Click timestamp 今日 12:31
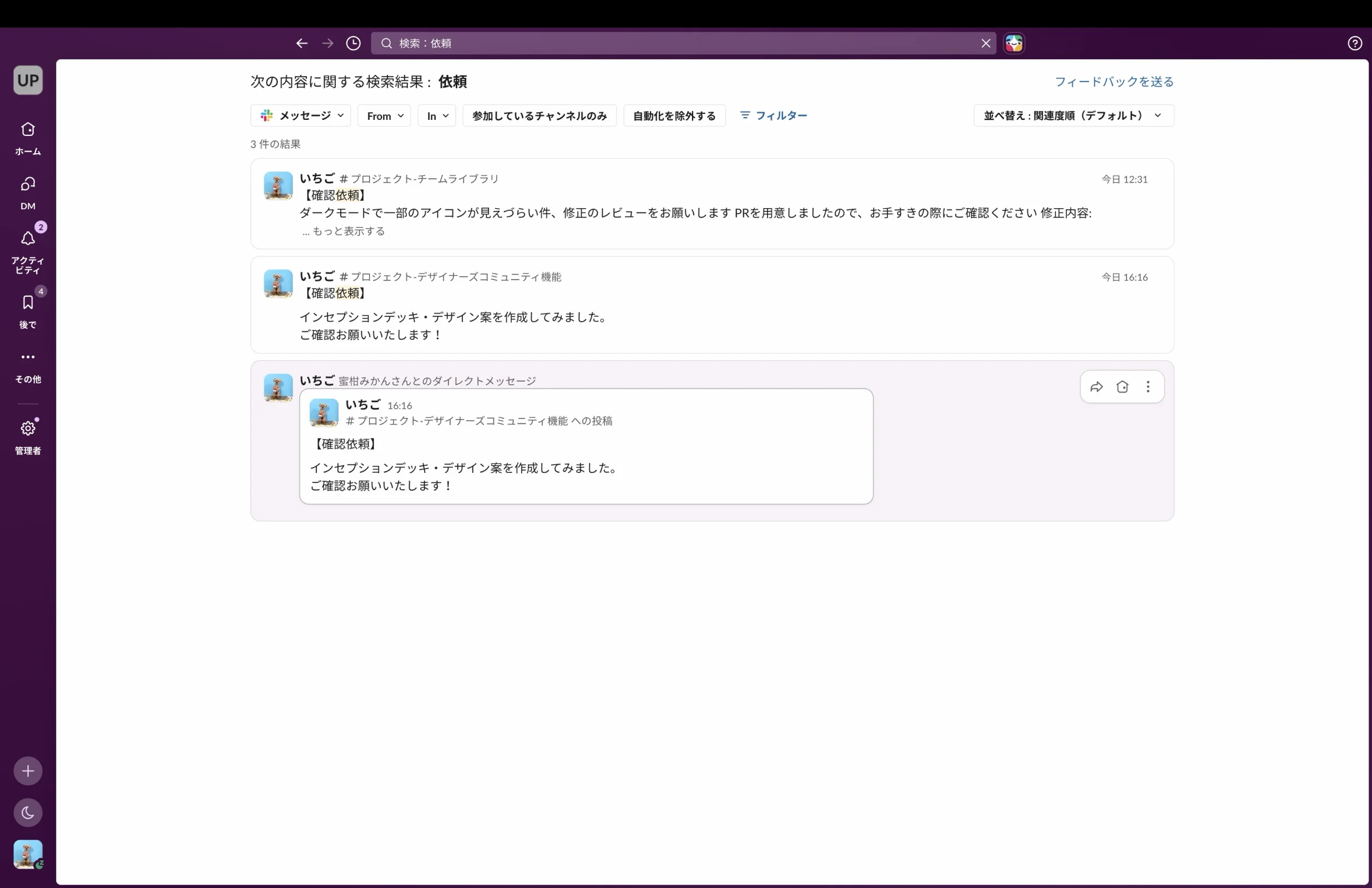This screenshot has height=888, width=1372. click(1124, 179)
